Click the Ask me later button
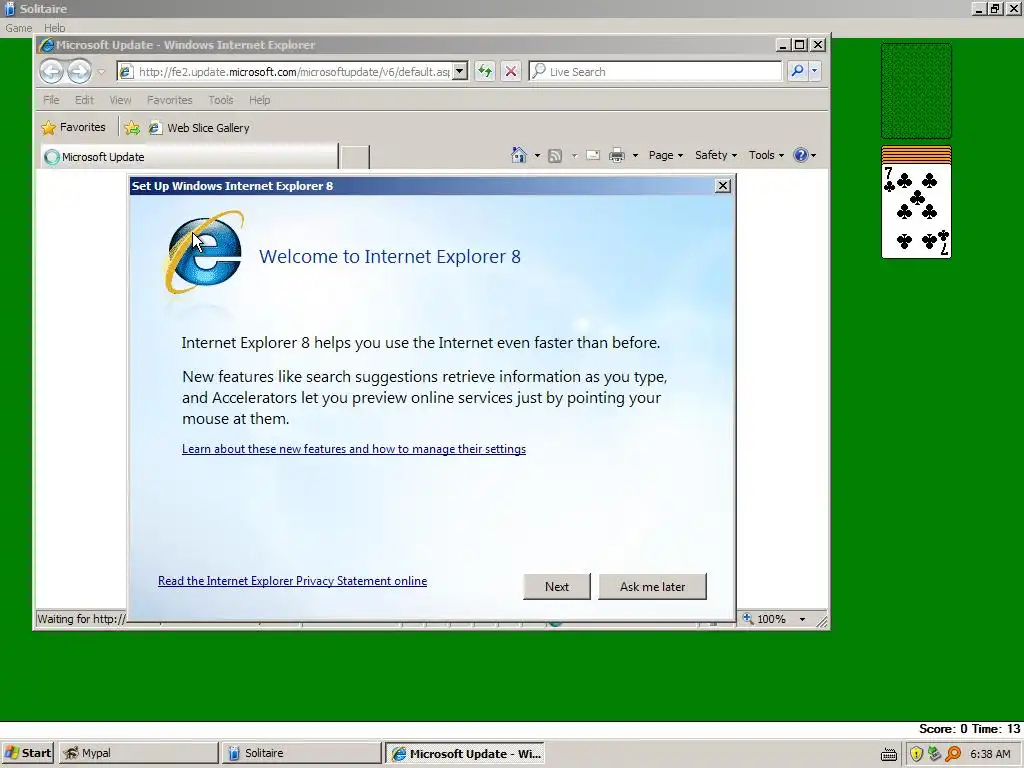The image size is (1024, 768). click(x=652, y=586)
